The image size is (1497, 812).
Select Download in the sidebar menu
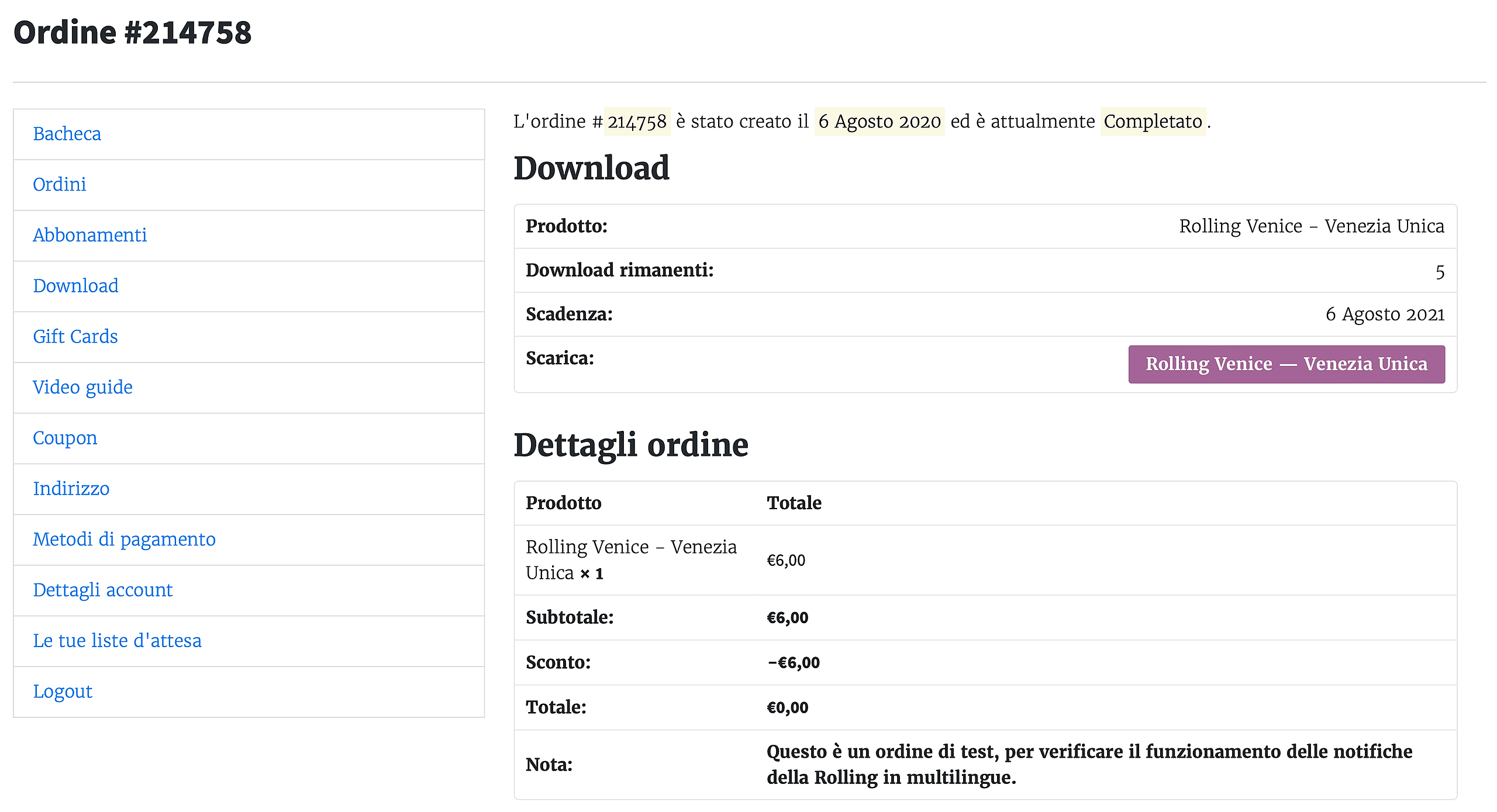(x=75, y=286)
